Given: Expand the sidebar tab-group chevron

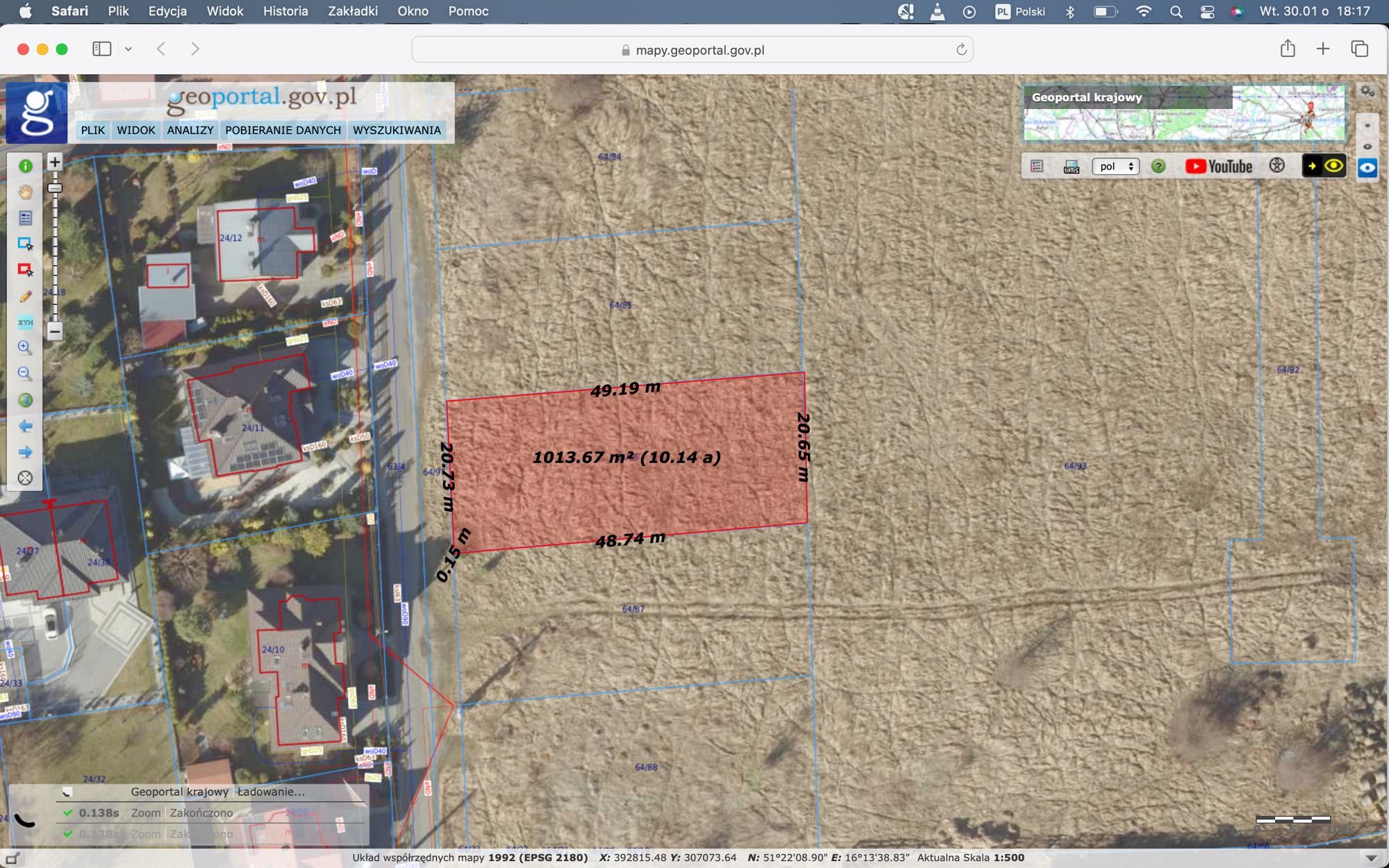Looking at the screenshot, I should click(128, 49).
